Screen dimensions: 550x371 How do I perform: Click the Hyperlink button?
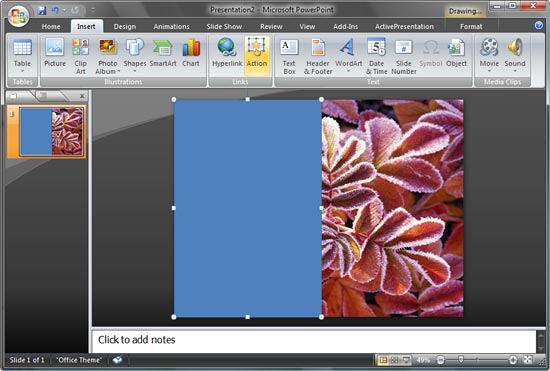click(x=227, y=56)
